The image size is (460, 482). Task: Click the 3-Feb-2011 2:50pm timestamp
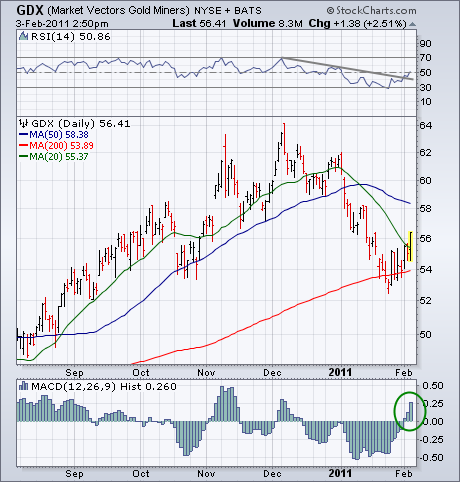point(62,24)
